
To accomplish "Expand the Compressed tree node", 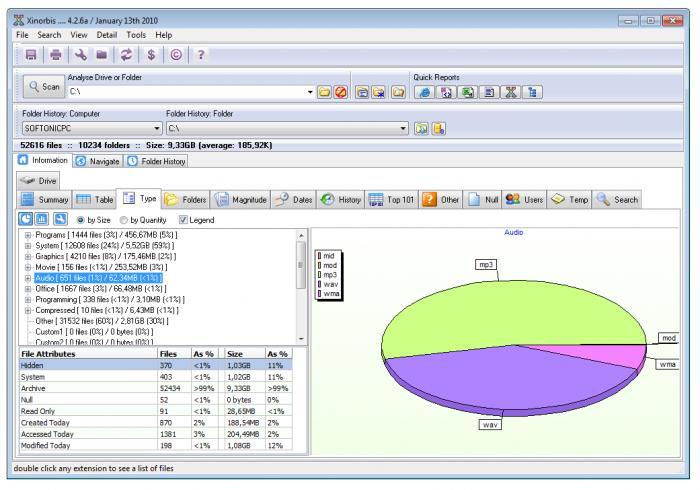I will pyautogui.click(x=28, y=310).
